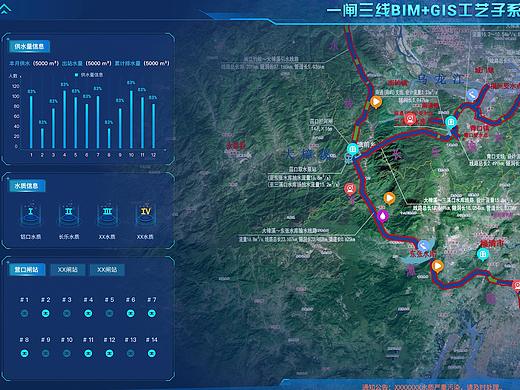Toggle the #4 gate indicator

pyautogui.click(x=88, y=313)
